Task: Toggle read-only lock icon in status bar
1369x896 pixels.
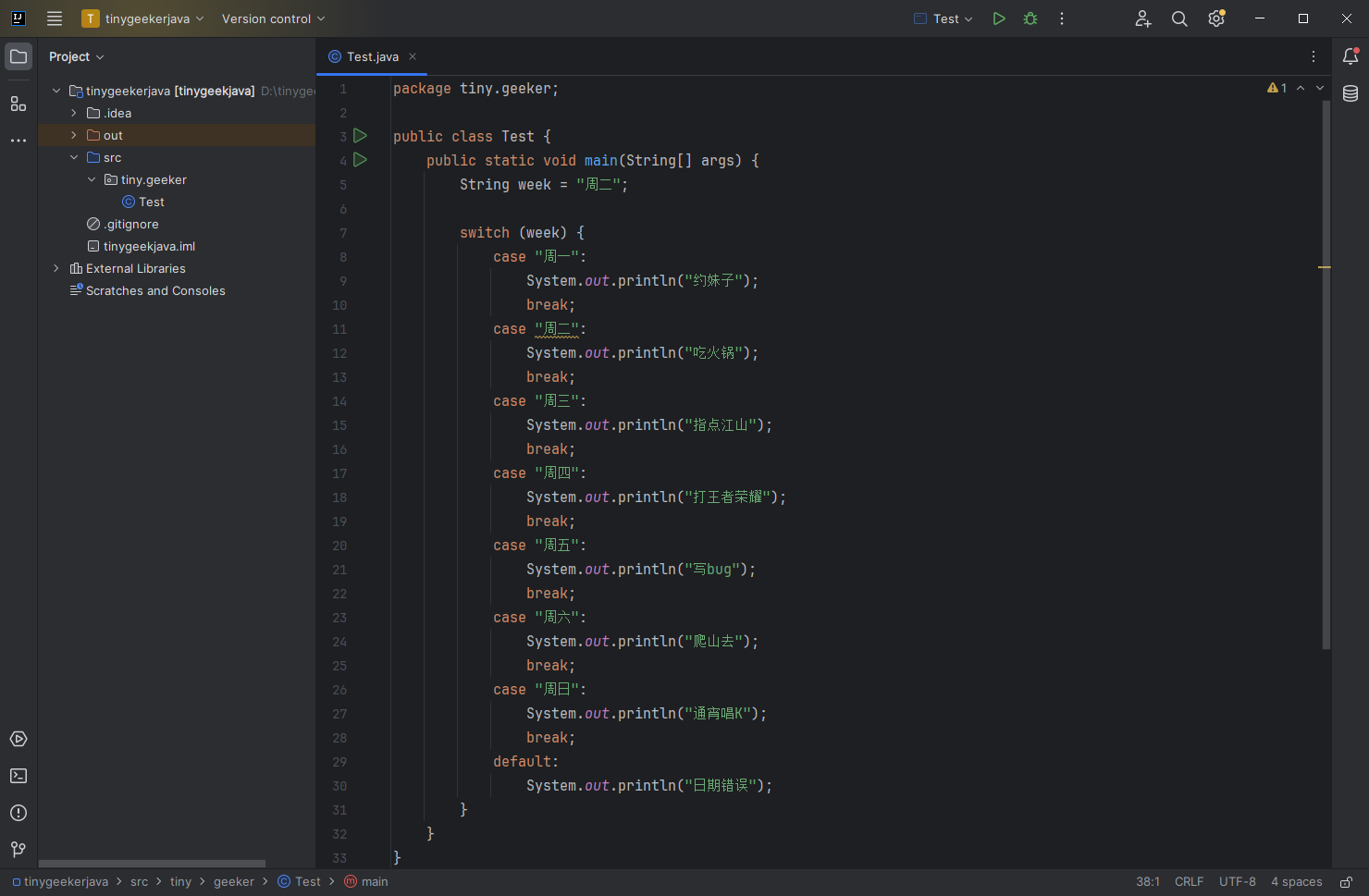Action: [1347, 882]
